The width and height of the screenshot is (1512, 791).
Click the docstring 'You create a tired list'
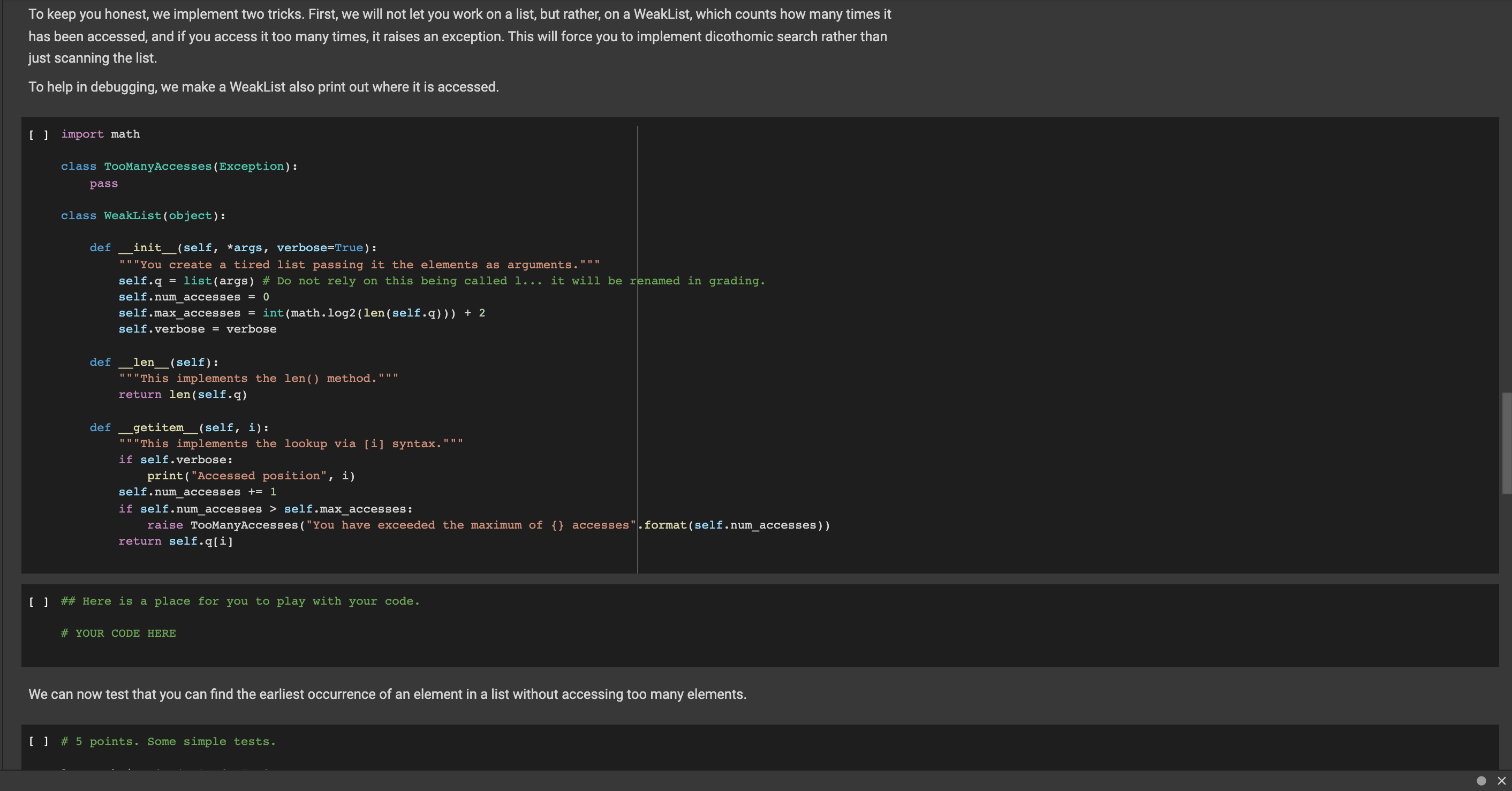[359, 265]
